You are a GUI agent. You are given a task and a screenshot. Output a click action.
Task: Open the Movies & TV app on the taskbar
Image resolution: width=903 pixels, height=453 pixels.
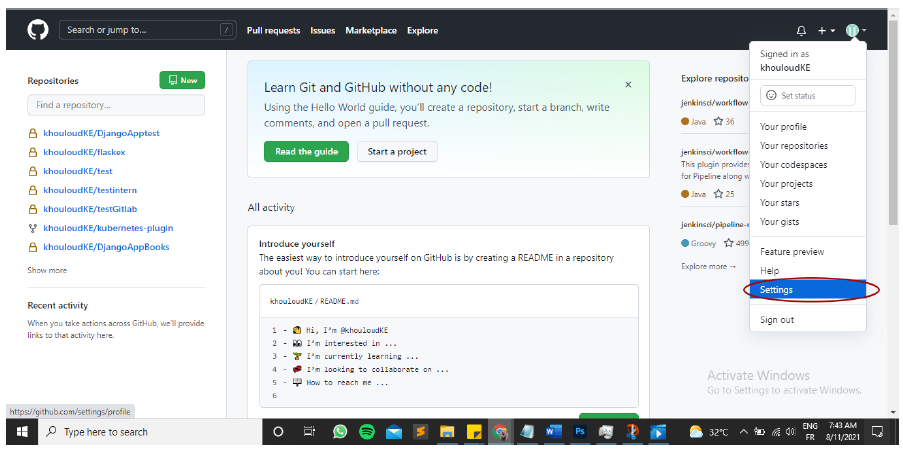tap(658, 432)
